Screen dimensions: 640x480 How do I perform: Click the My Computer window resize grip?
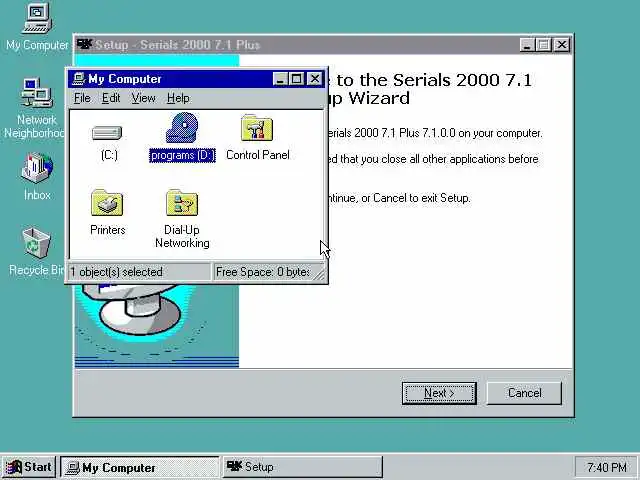[320, 273]
